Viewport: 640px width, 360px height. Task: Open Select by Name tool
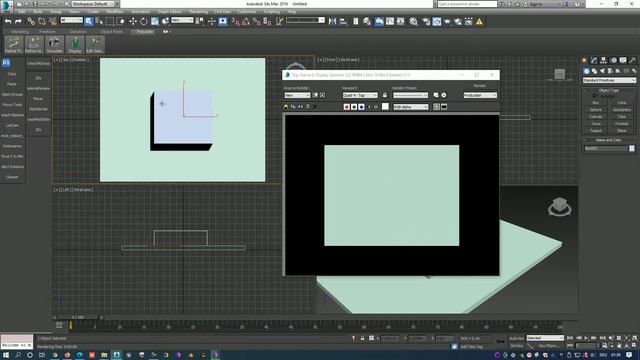[x=99, y=21]
